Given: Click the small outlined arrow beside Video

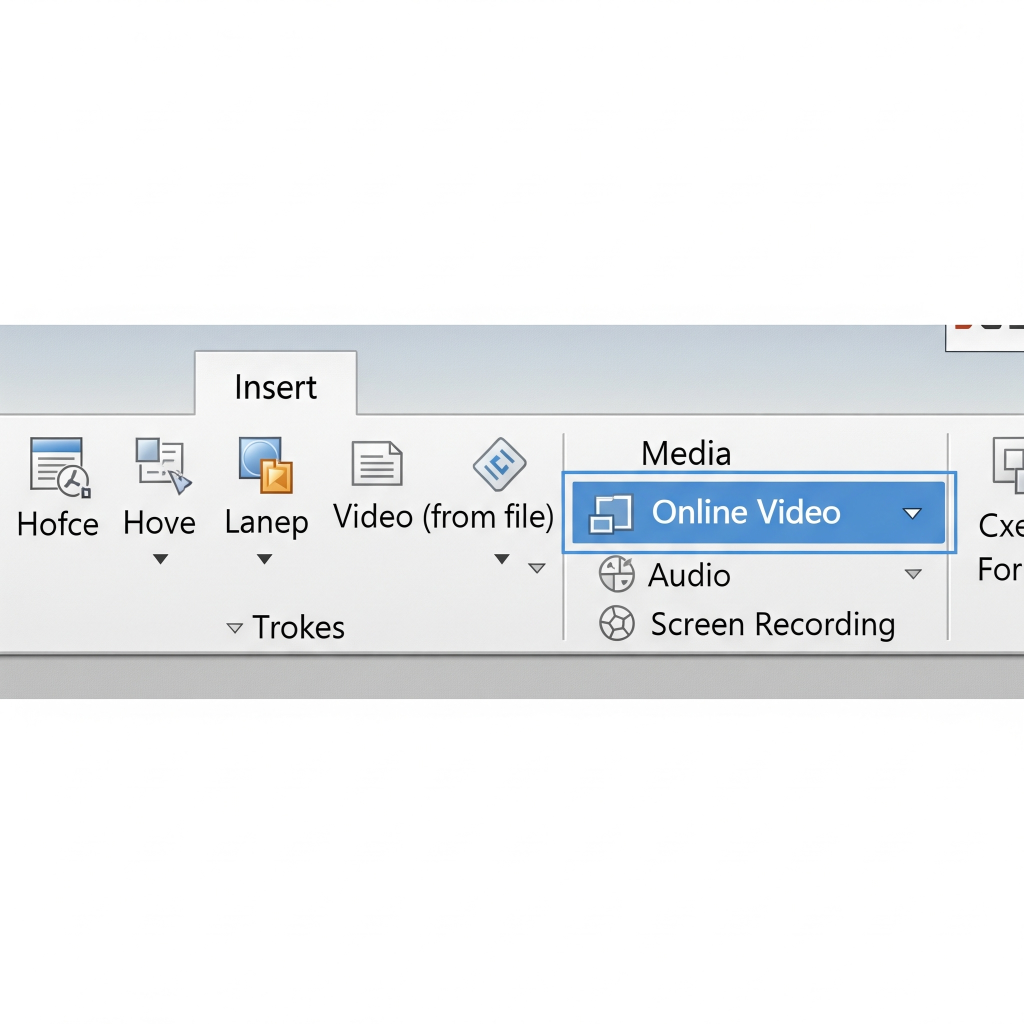Looking at the screenshot, I should (537, 568).
